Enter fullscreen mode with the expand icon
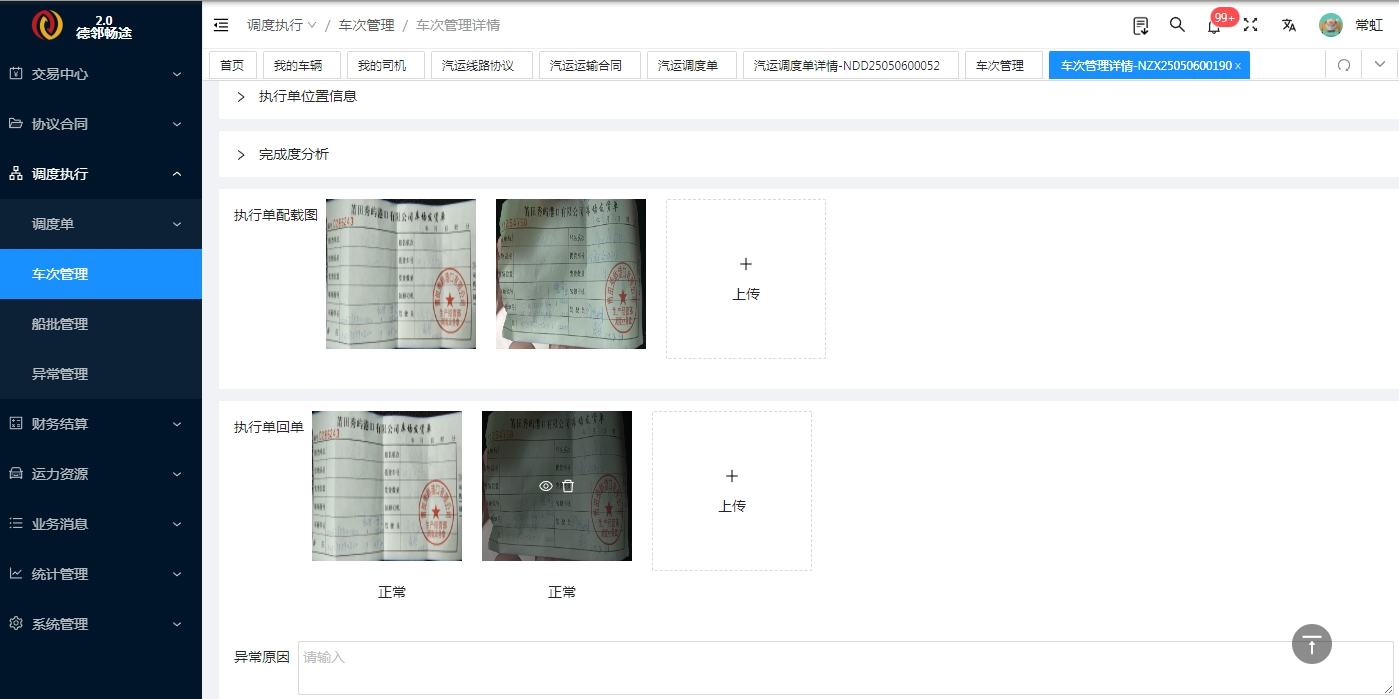Screen dimensions: 1399x699 click(1250, 25)
